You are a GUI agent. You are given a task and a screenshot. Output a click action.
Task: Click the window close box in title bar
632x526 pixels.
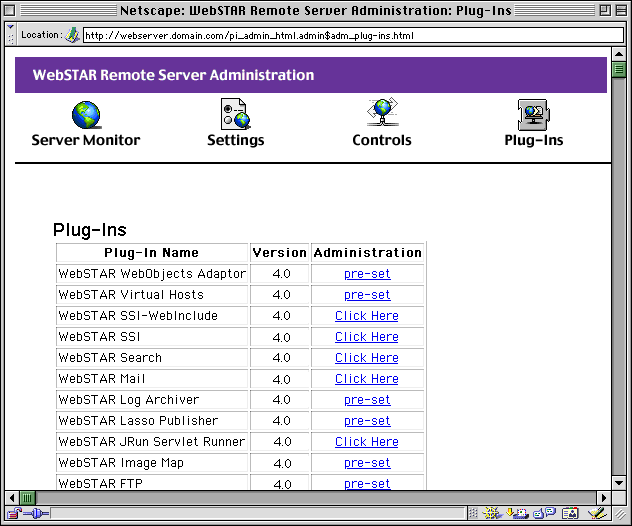10,10
